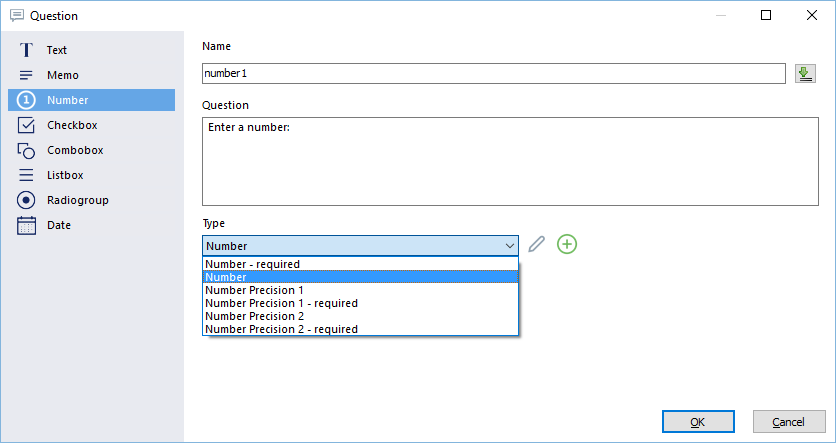The width and height of the screenshot is (836, 443).
Task: Click the green download arrow beside Name
Action: pos(805,74)
